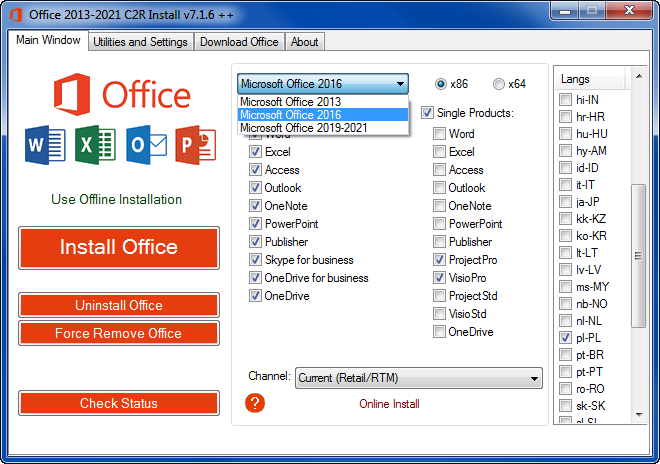Check Word under Single Products
This screenshot has height=464, width=660.
click(439, 134)
